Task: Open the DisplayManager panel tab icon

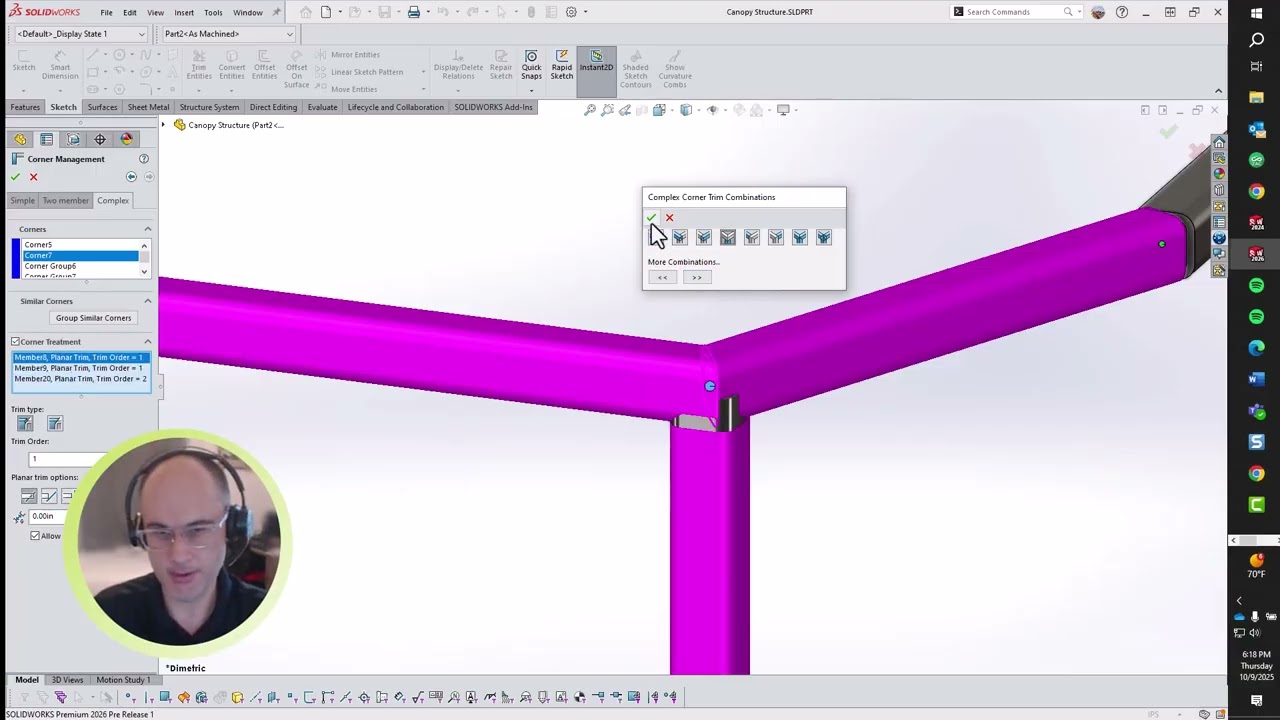Action: click(x=126, y=139)
